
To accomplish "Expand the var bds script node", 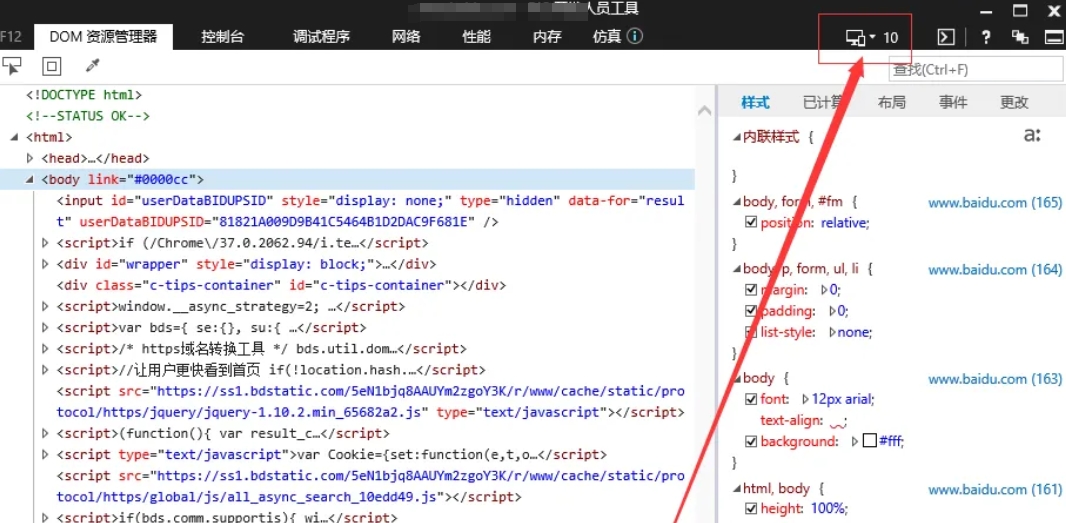I will tap(46, 328).
